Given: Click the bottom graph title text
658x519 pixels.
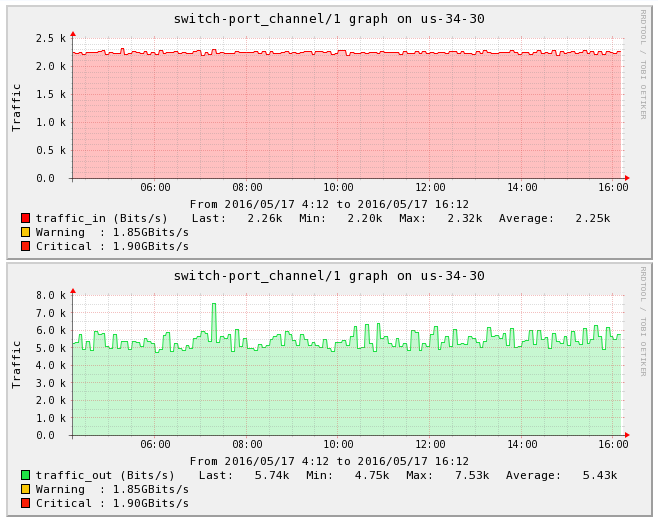Looking at the screenshot, I should pyautogui.click(x=328, y=276).
